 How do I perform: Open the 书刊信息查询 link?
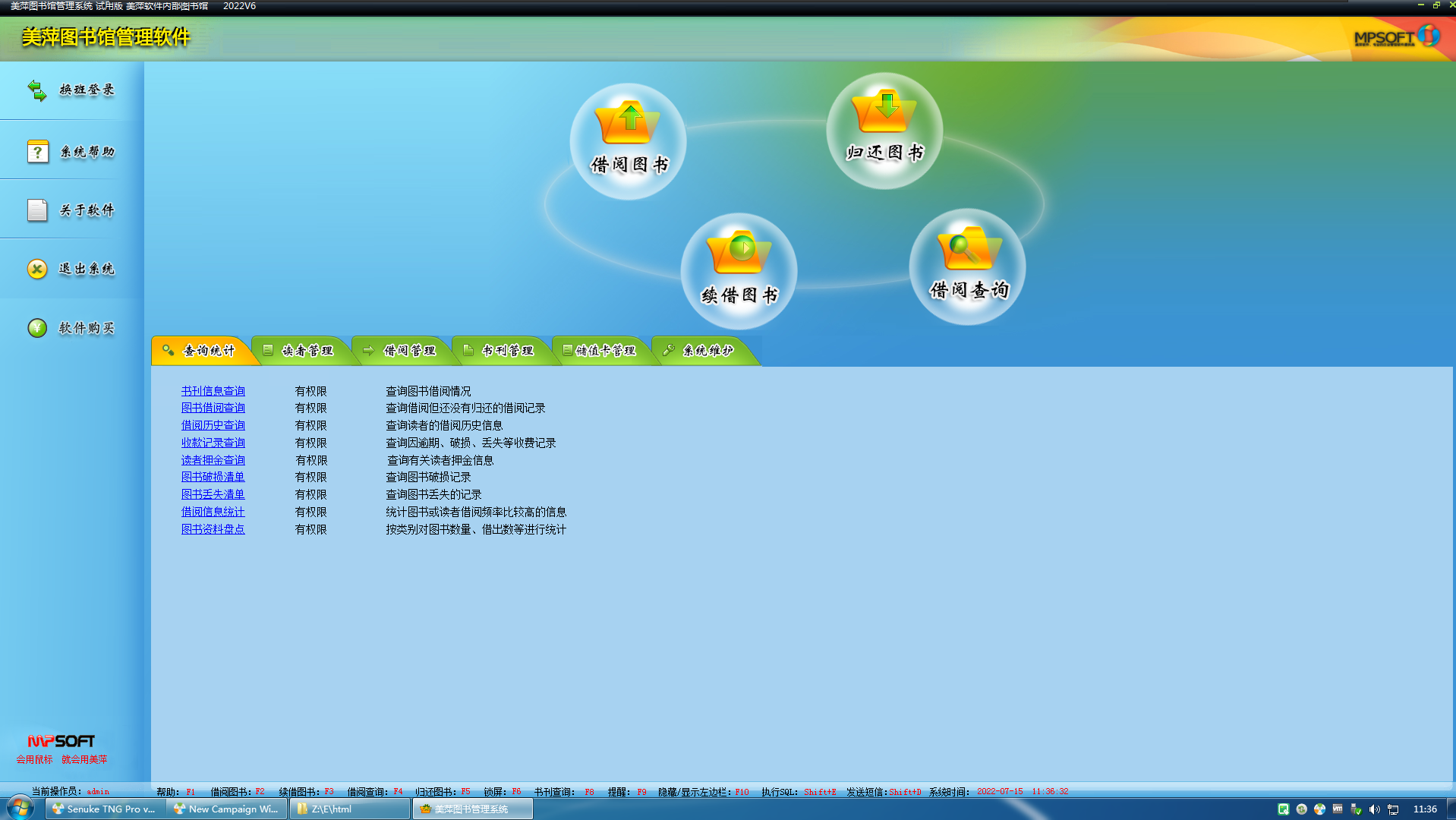[x=213, y=391]
